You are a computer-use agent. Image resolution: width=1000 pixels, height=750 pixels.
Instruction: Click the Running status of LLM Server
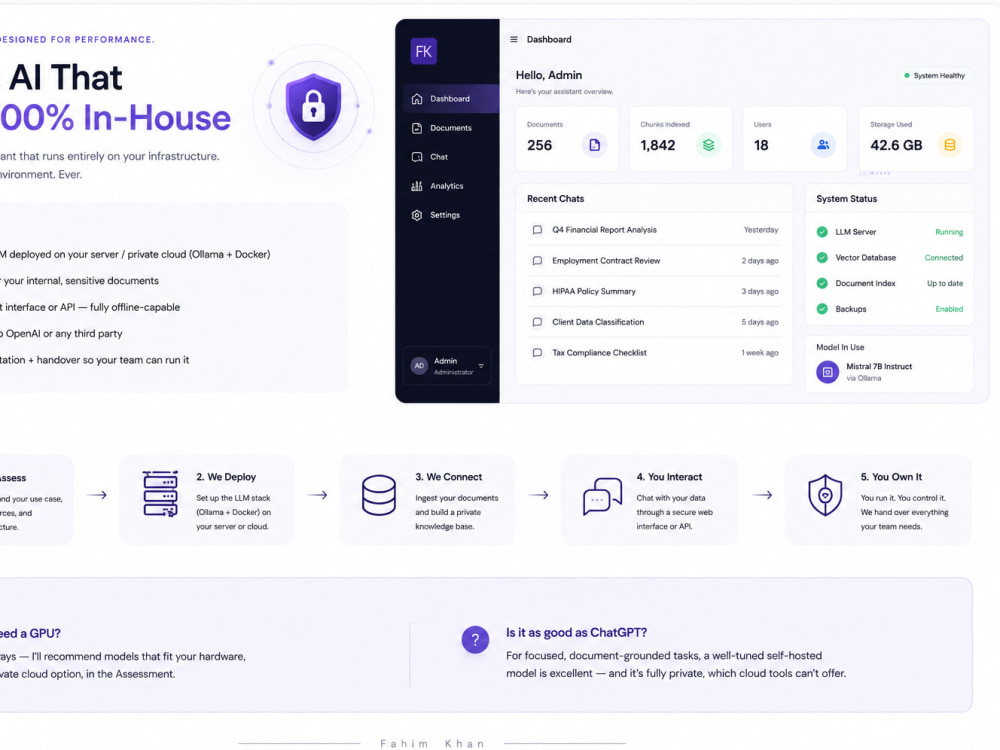point(949,232)
